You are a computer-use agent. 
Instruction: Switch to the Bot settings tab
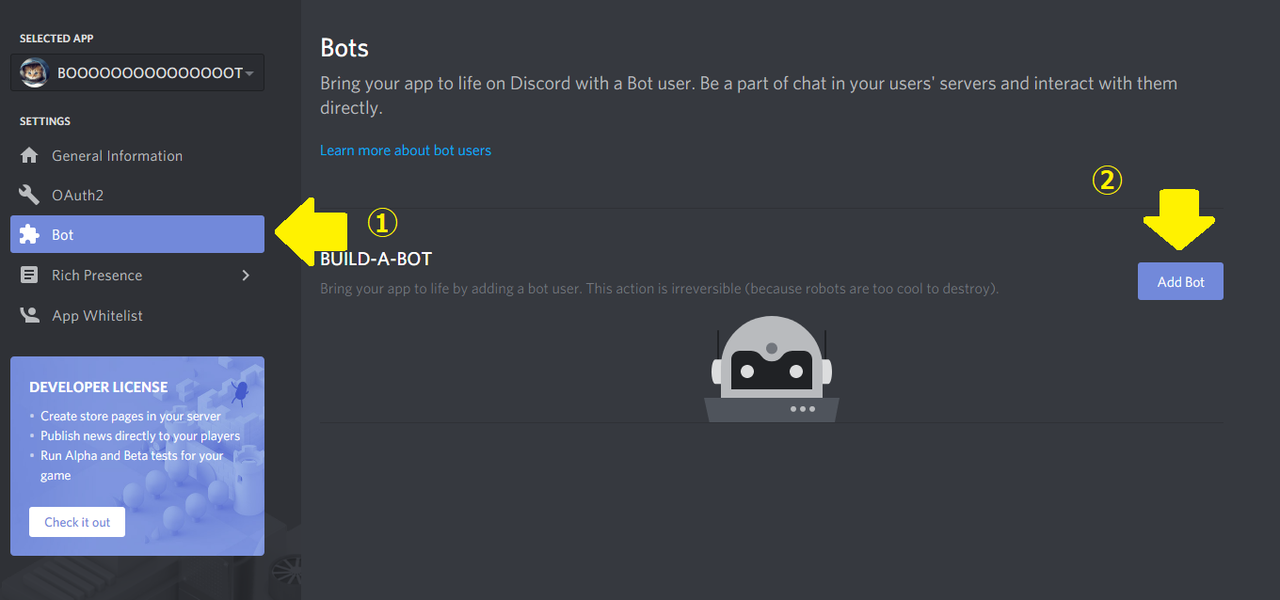tap(63, 234)
